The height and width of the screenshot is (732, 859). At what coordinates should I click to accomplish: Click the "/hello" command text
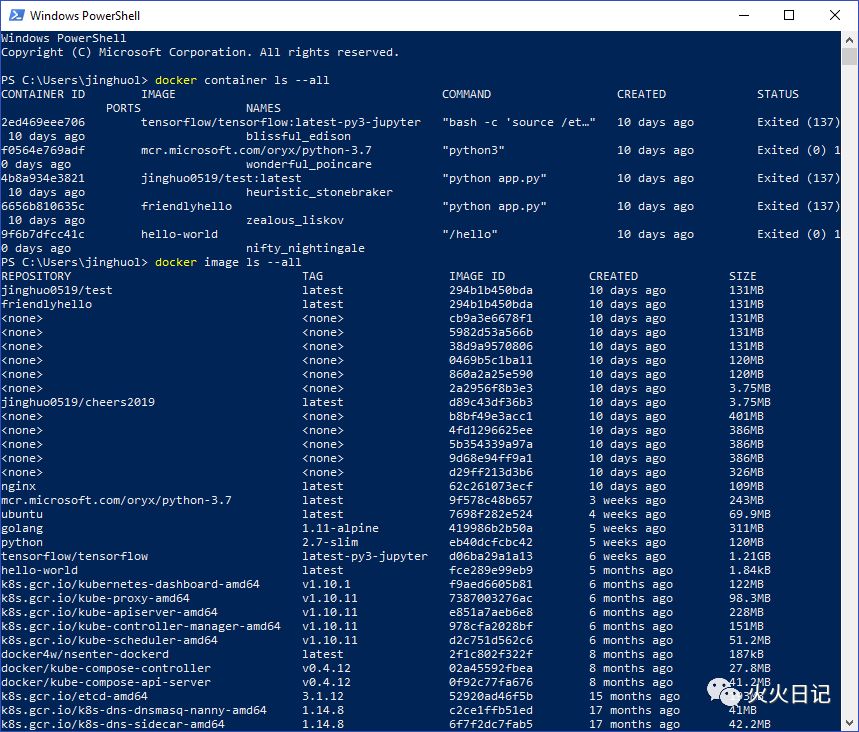470,234
